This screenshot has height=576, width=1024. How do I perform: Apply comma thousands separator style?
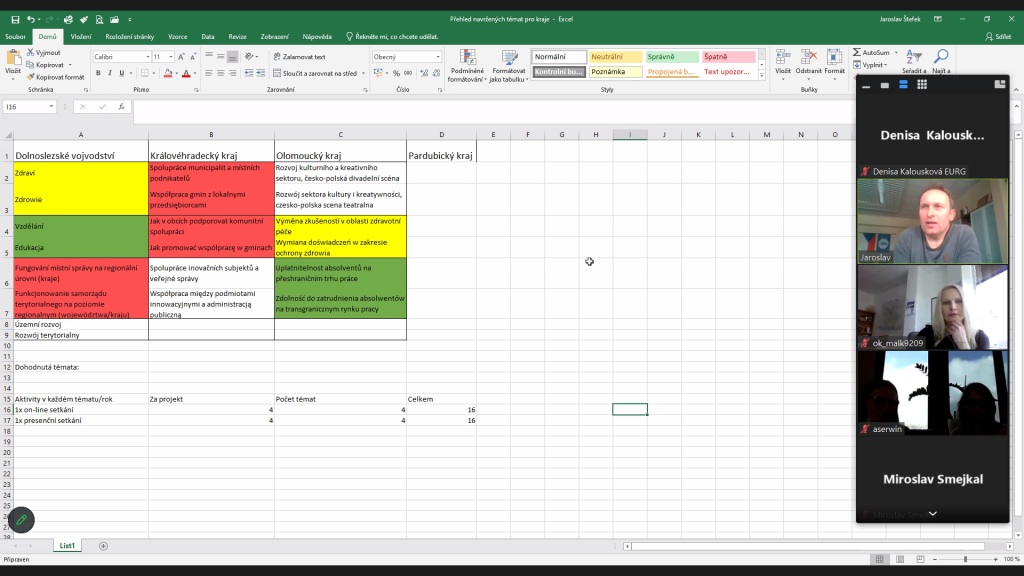click(x=408, y=73)
